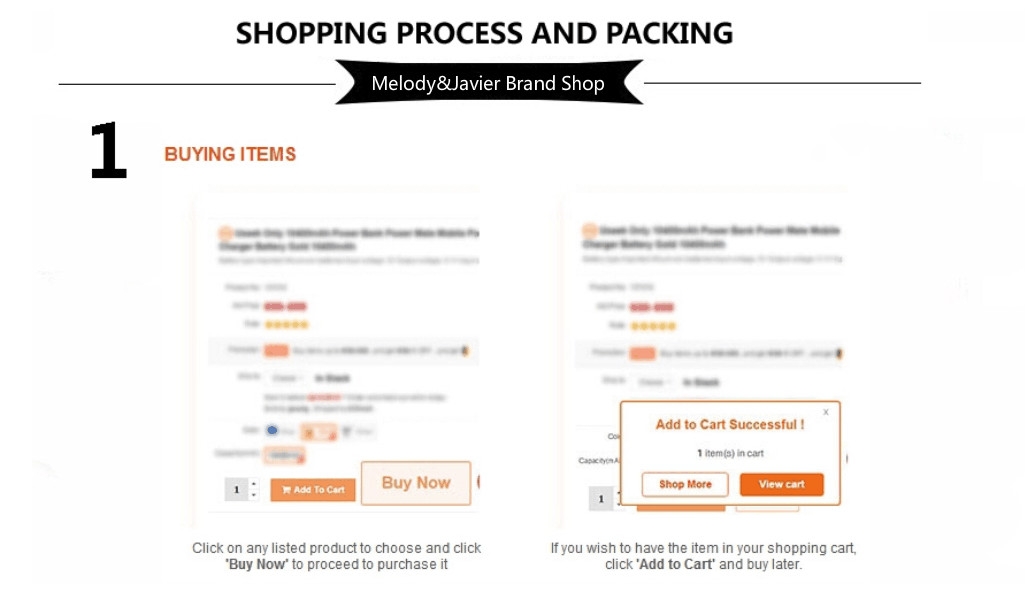1025x592 pixels.
Task: Click the cart icon on Add To Cart
Action: [x=286, y=489]
